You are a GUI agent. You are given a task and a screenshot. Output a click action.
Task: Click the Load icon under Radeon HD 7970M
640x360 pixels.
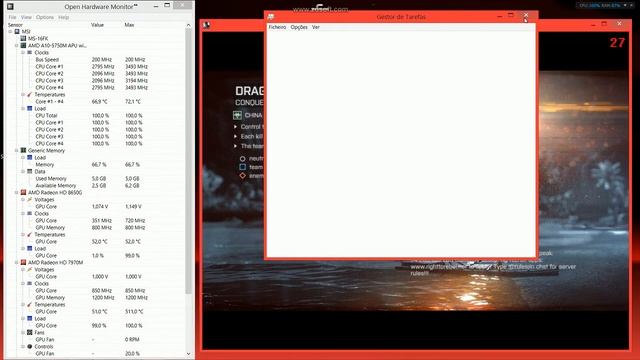coord(29,318)
